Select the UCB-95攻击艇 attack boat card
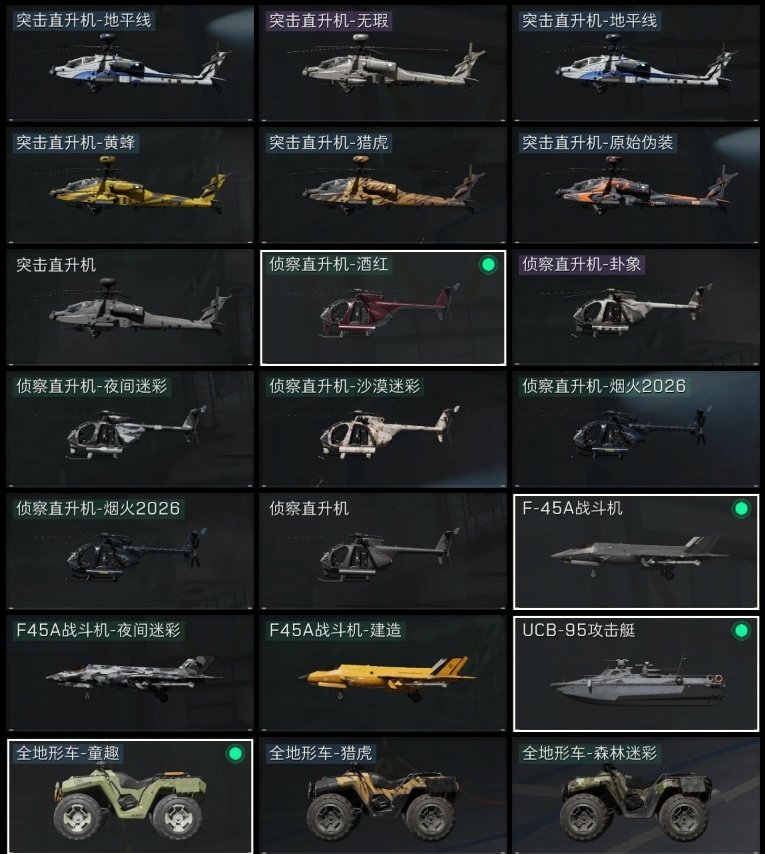The height and width of the screenshot is (854, 765). [636, 673]
